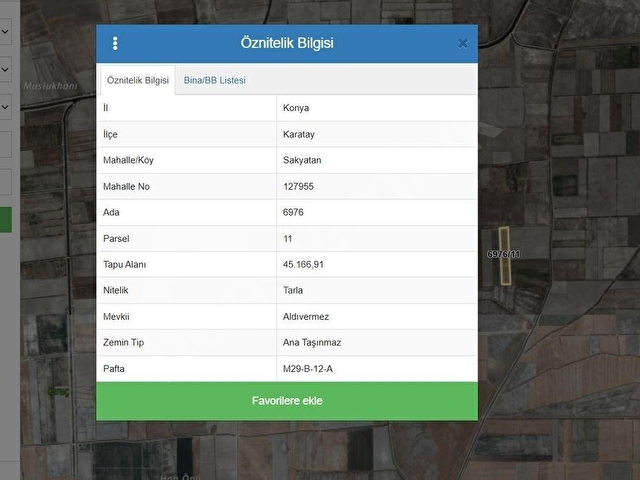This screenshot has height=480, width=640.
Task: Select the Karatay district value
Action: coord(299,134)
